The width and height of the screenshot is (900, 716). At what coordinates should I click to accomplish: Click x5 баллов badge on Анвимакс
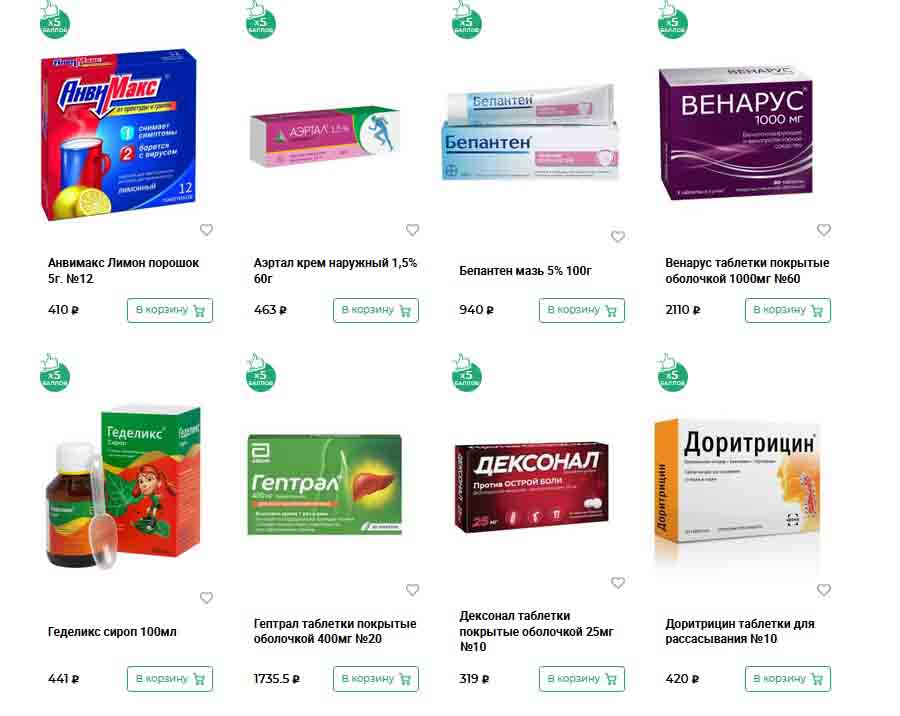click(55, 21)
